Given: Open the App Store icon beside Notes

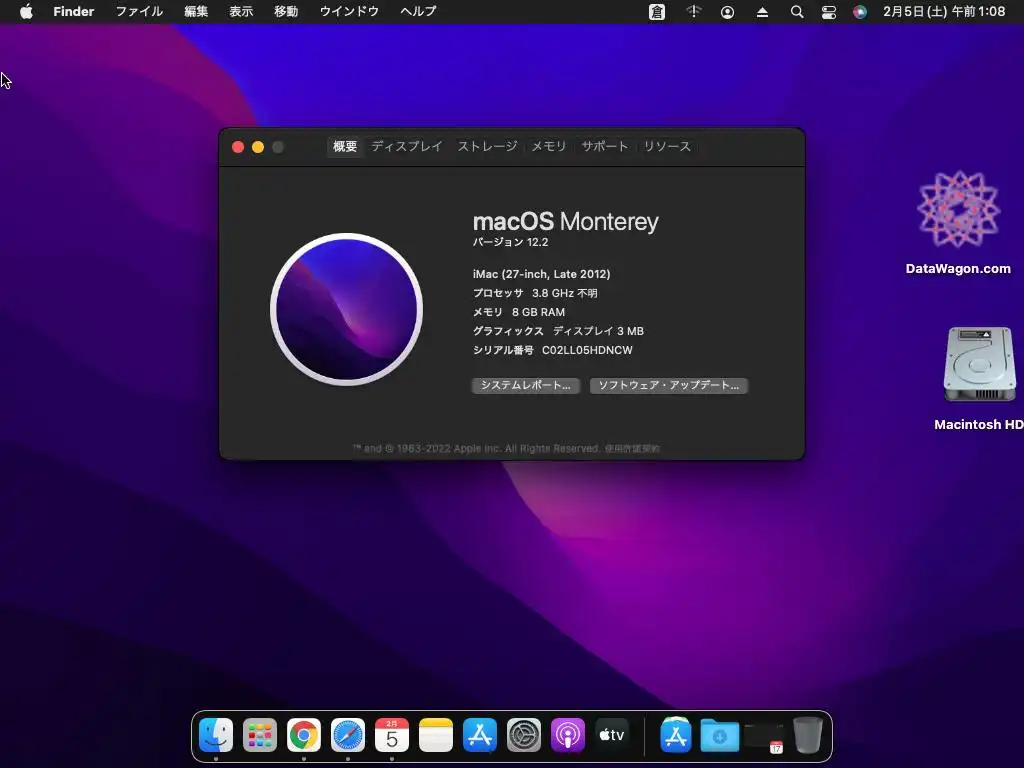Looking at the screenshot, I should point(480,735).
